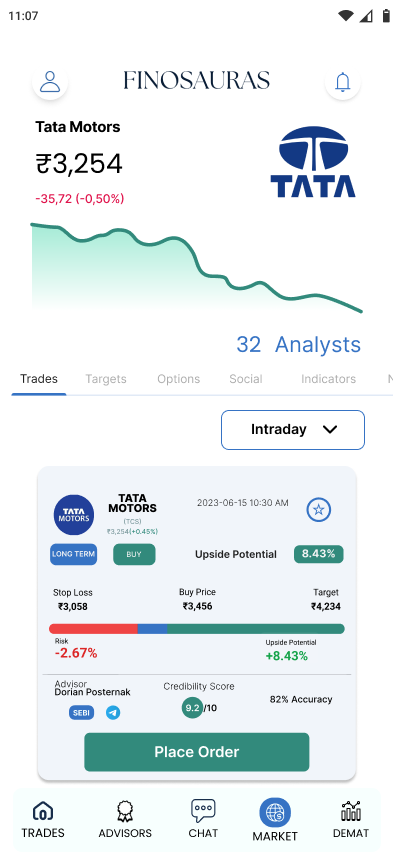Click the risk-reward progress bar
This screenshot has height=852, width=393.
197,629
